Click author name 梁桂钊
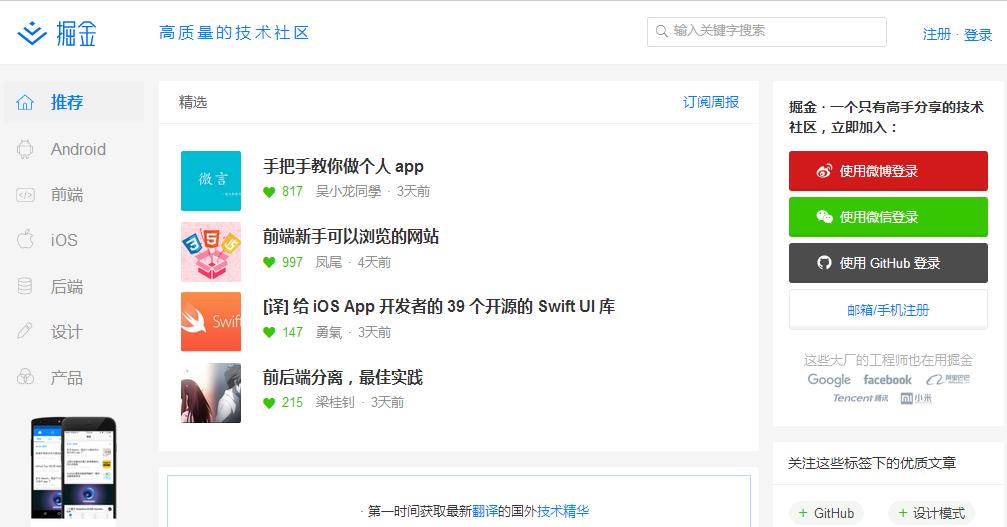 pyautogui.click(x=335, y=402)
